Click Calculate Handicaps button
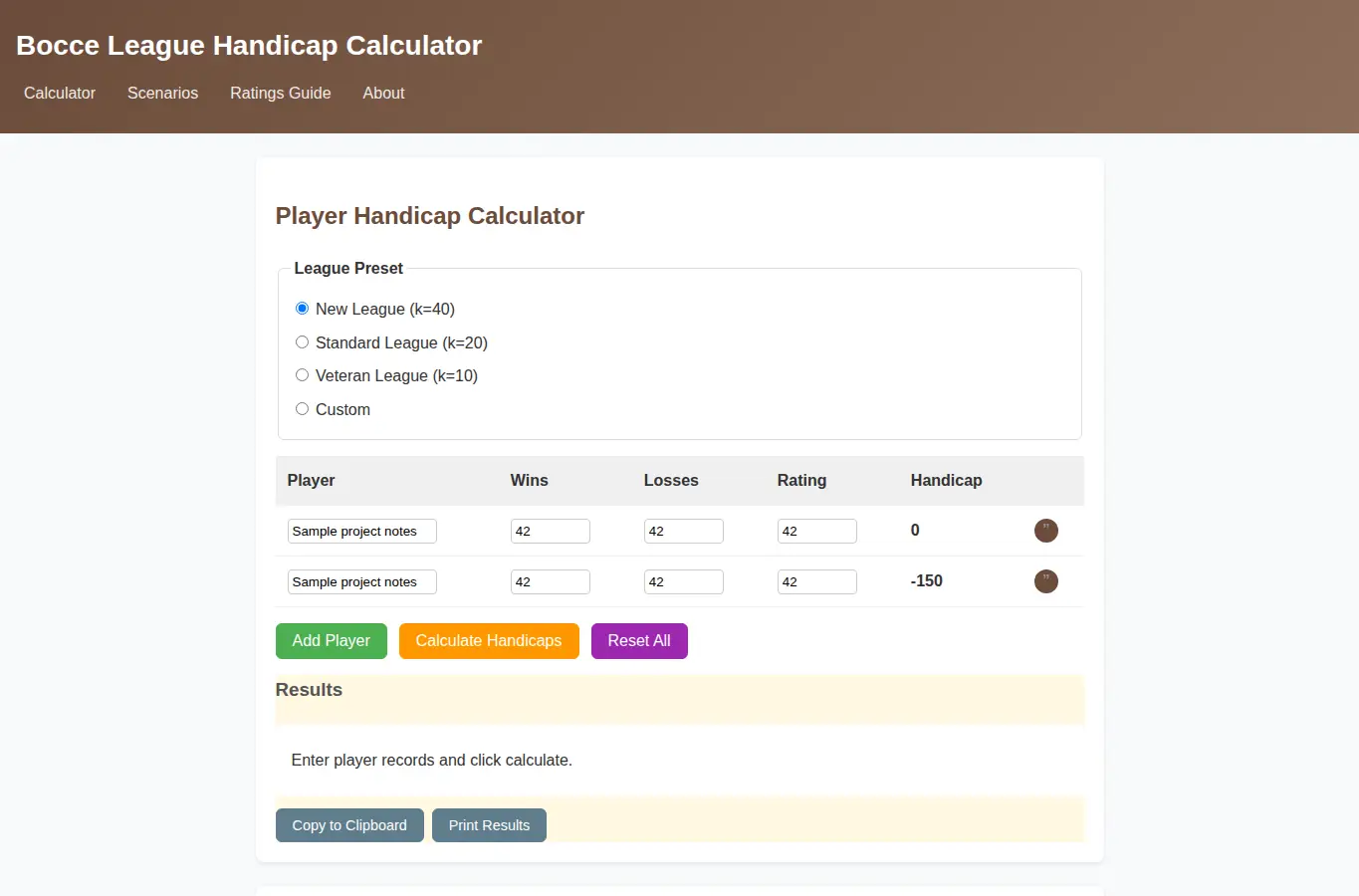Viewport: 1359px width, 896px height. click(x=489, y=641)
